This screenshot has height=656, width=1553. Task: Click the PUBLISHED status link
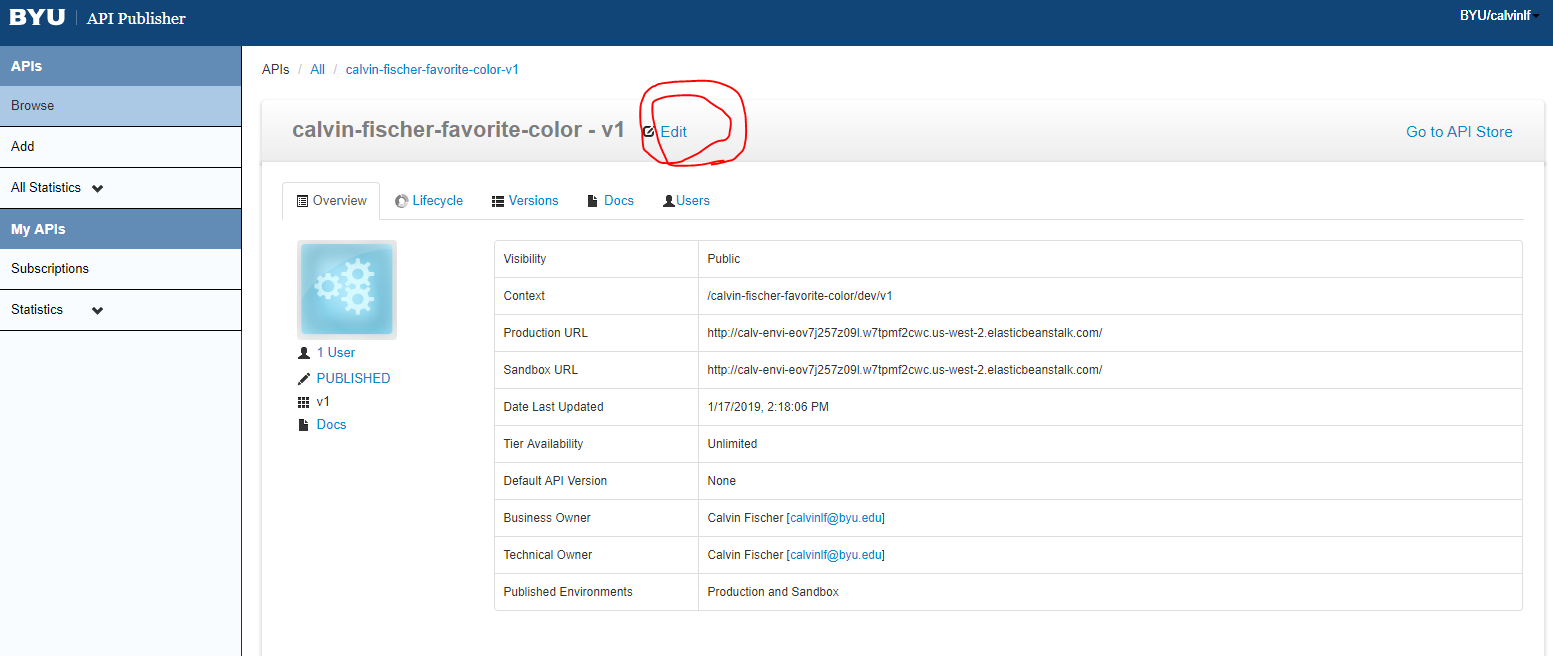tap(353, 379)
